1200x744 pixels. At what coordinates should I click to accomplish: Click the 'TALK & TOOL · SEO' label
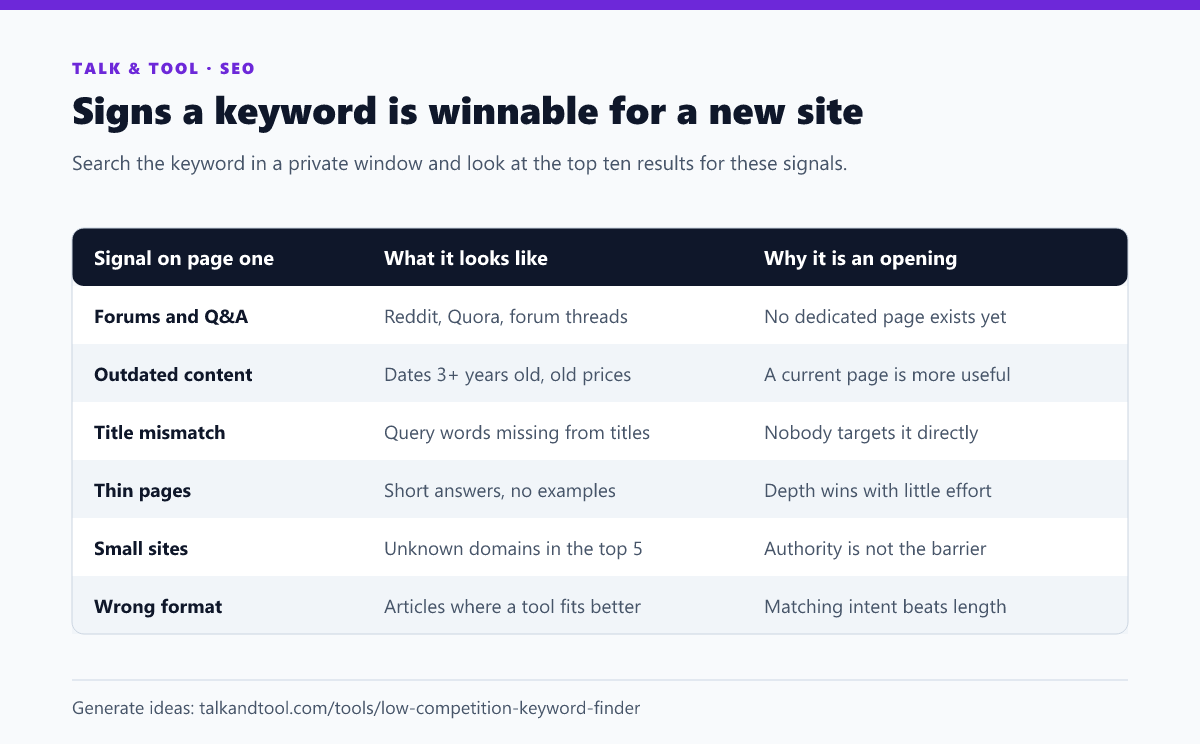[x=163, y=69]
